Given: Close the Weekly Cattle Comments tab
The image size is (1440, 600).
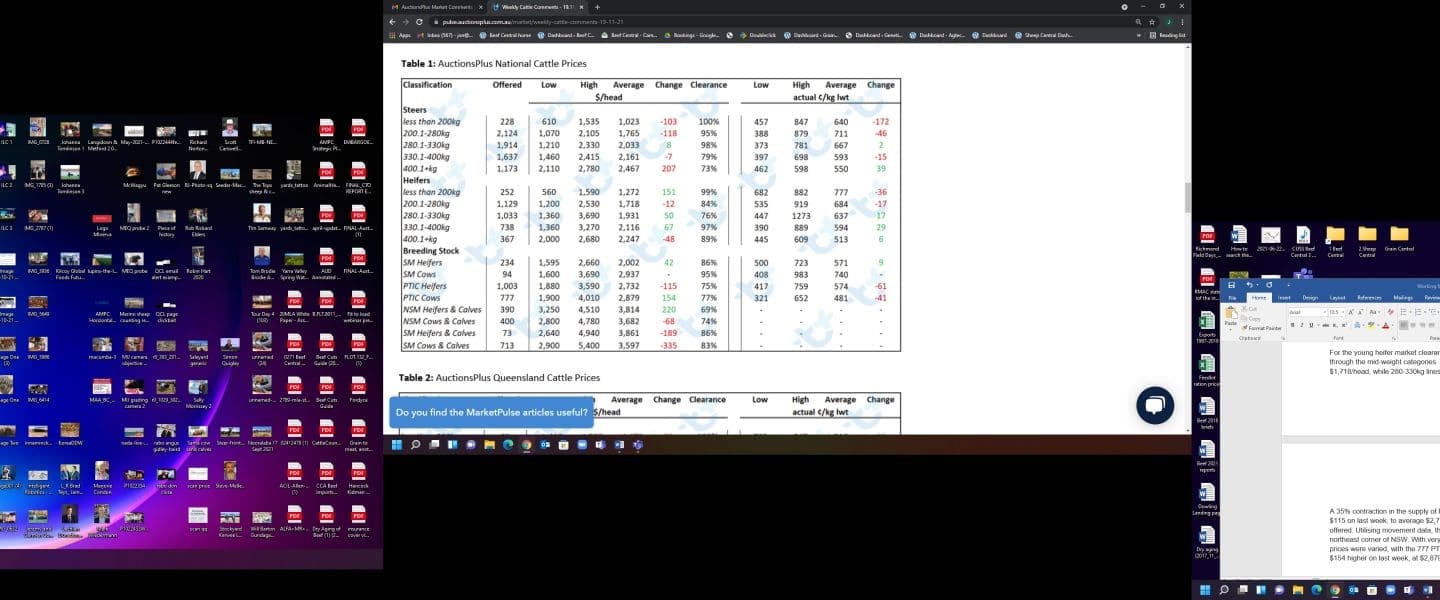Looking at the screenshot, I should pos(582,6).
